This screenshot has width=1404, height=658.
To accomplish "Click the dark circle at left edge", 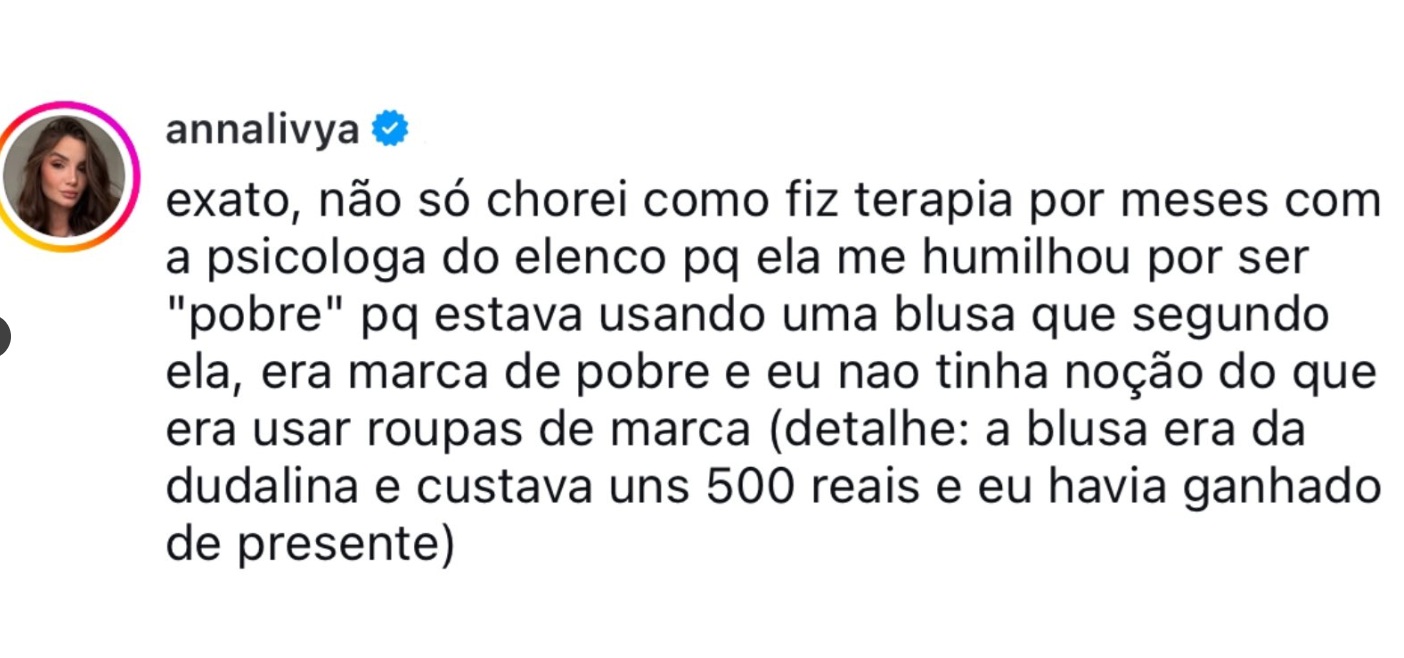I will [x=3, y=336].
